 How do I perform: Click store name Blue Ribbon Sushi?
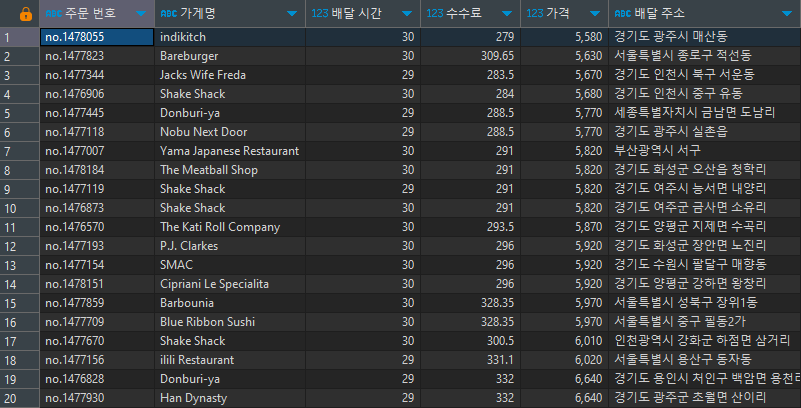tap(207, 322)
